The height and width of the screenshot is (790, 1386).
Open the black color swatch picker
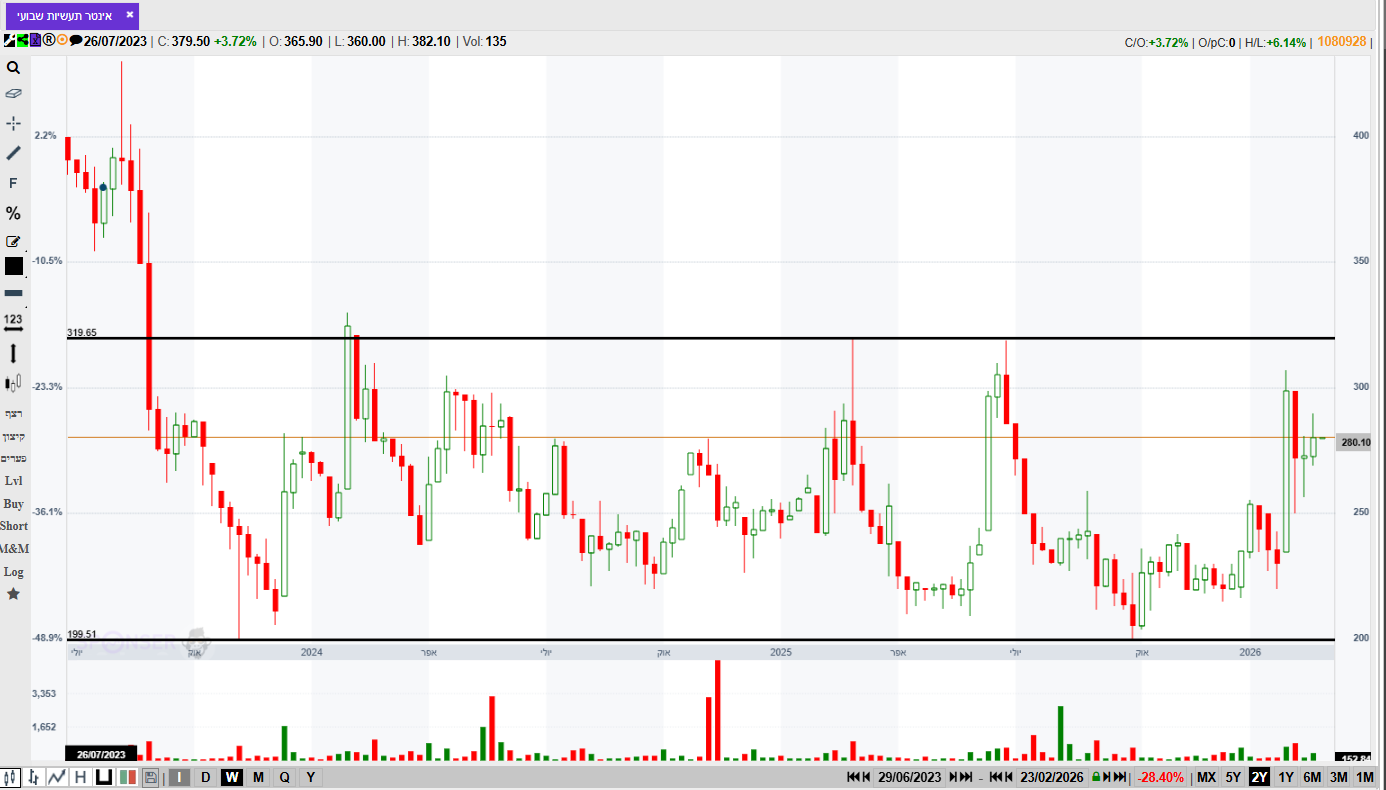13,266
